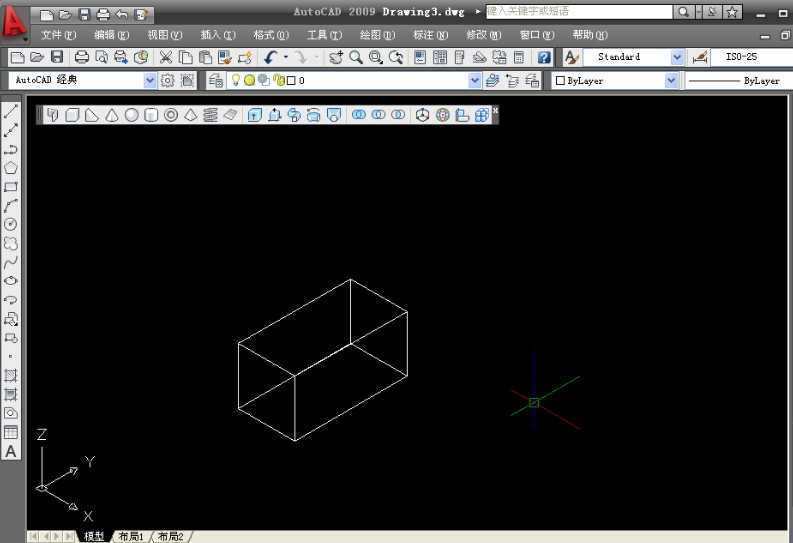
Task: Click the Pan realtime icon
Action: (336, 57)
